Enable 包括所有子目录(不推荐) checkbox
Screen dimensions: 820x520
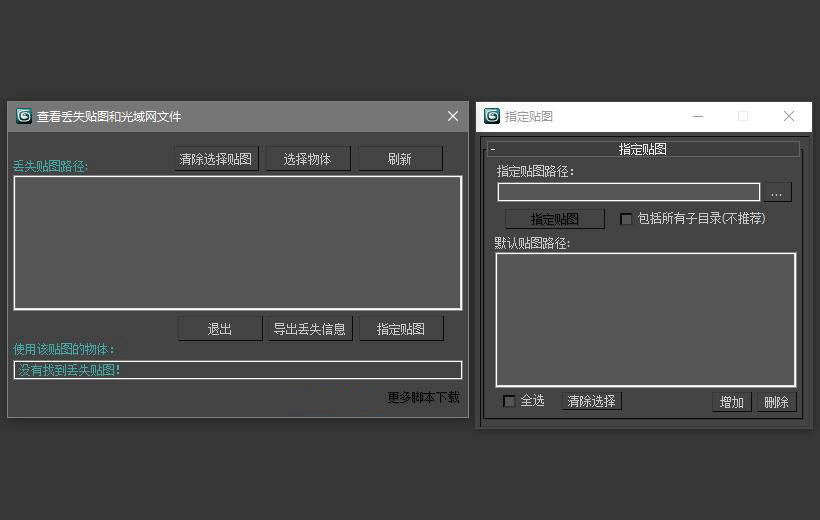(x=626, y=219)
